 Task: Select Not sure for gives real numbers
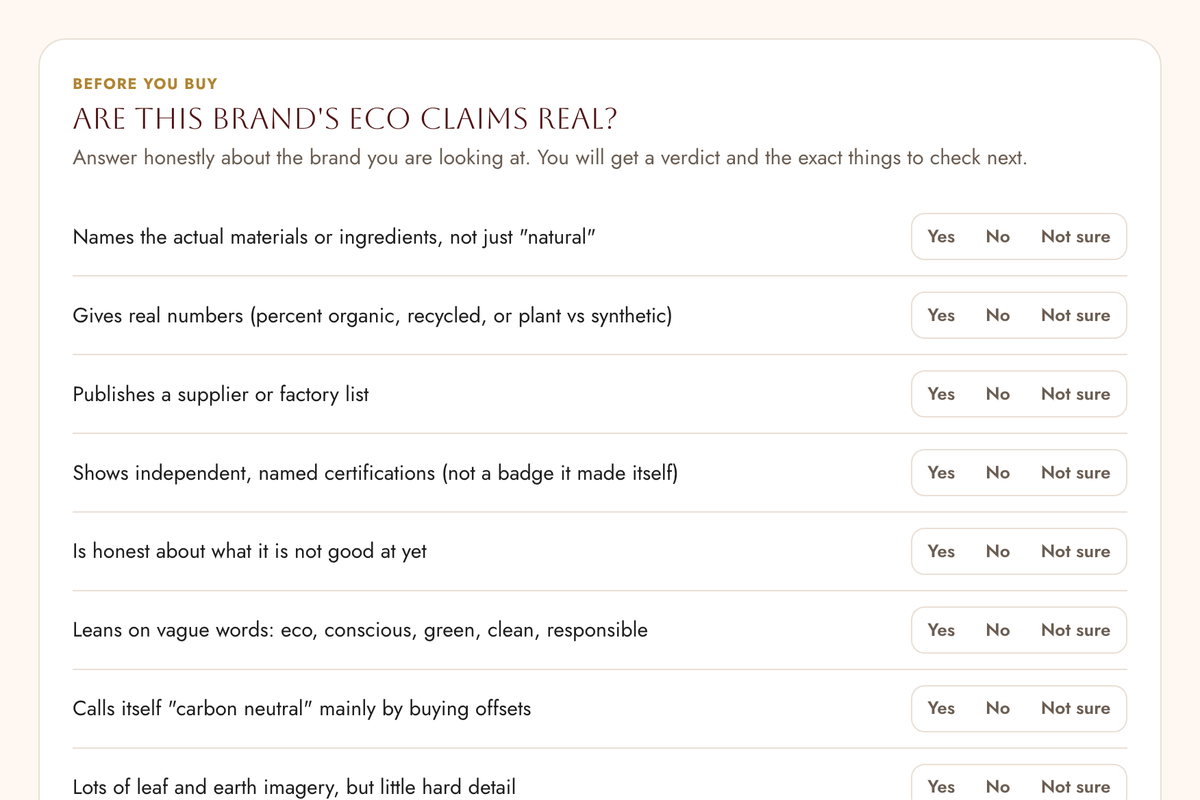pyautogui.click(x=1075, y=315)
